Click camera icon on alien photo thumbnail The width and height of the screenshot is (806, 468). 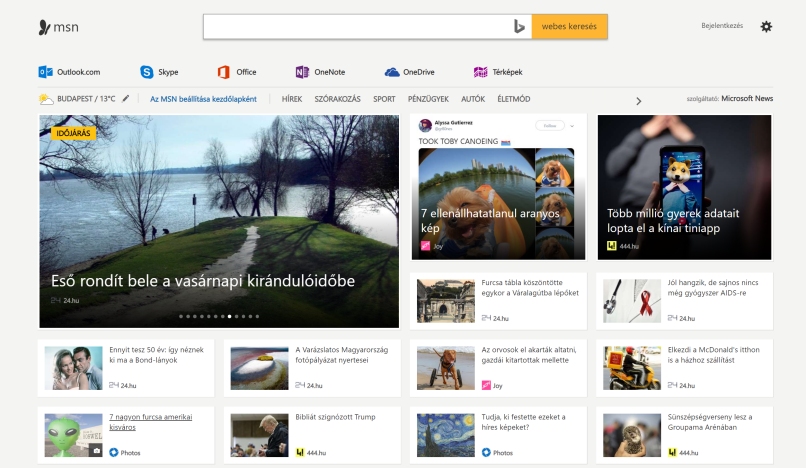click(x=96, y=451)
